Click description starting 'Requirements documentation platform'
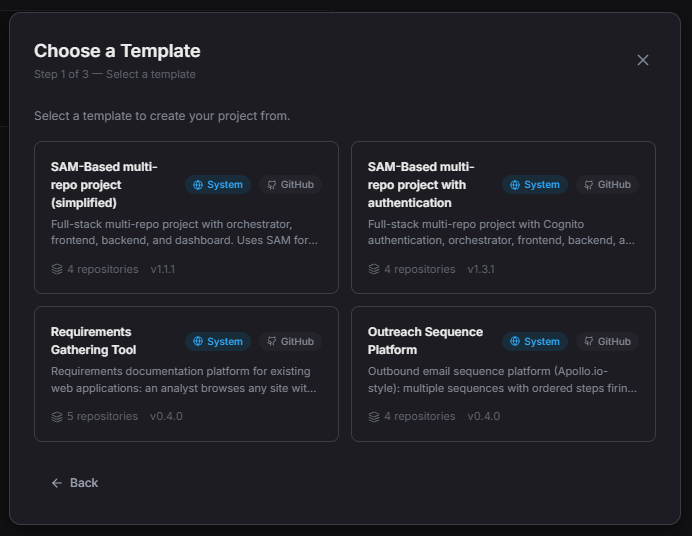This screenshot has height=536, width=692. (184, 380)
